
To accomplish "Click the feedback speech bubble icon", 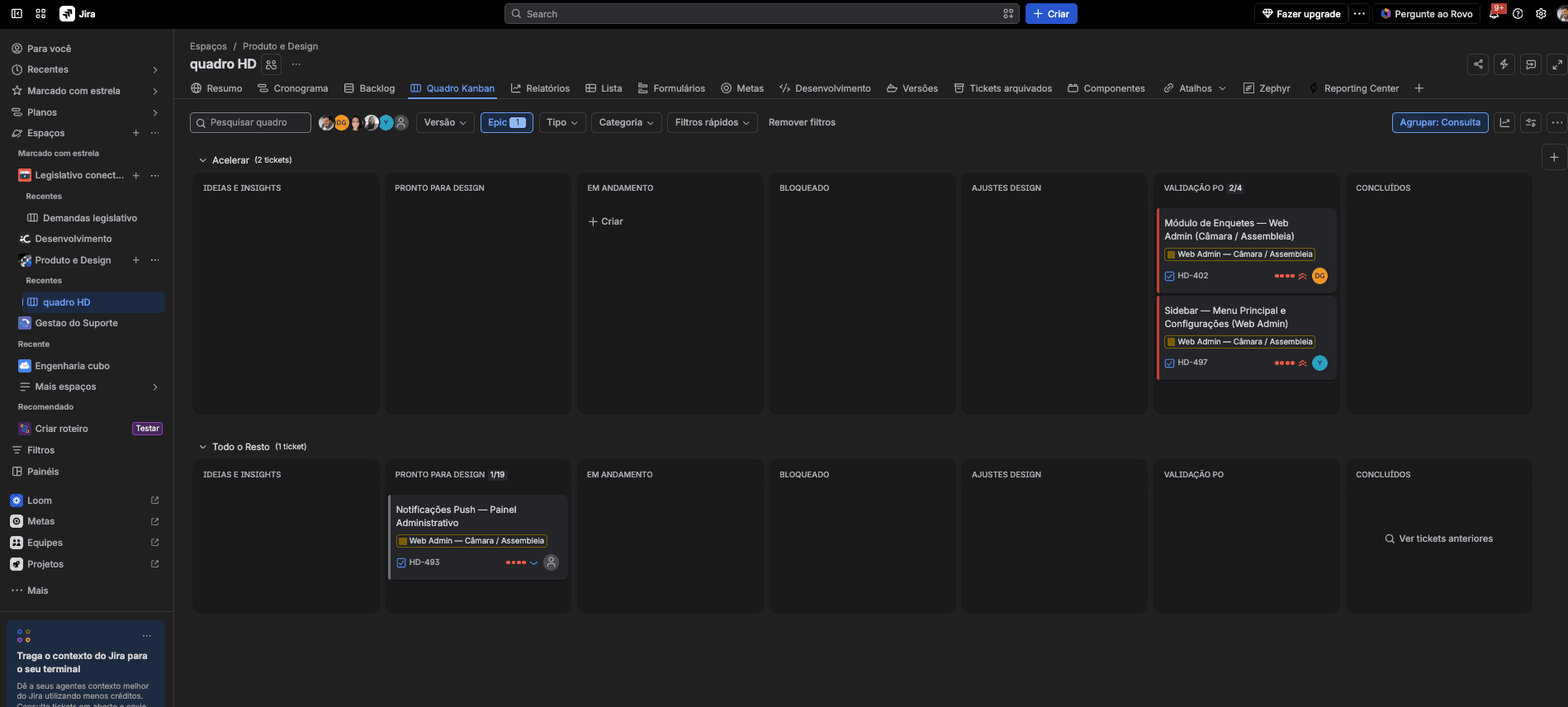I will pyautogui.click(x=1531, y=64).
